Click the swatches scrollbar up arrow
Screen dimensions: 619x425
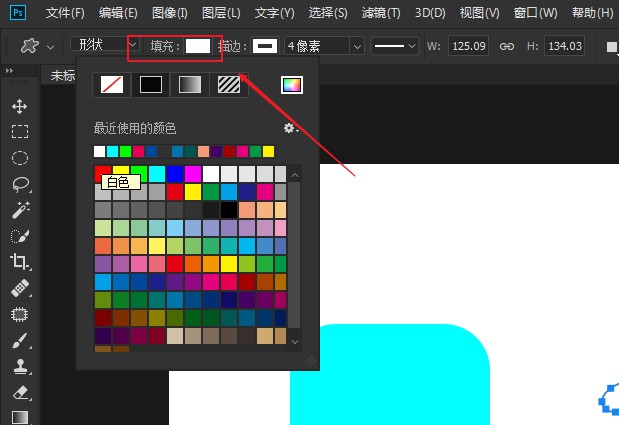(295, 175)
